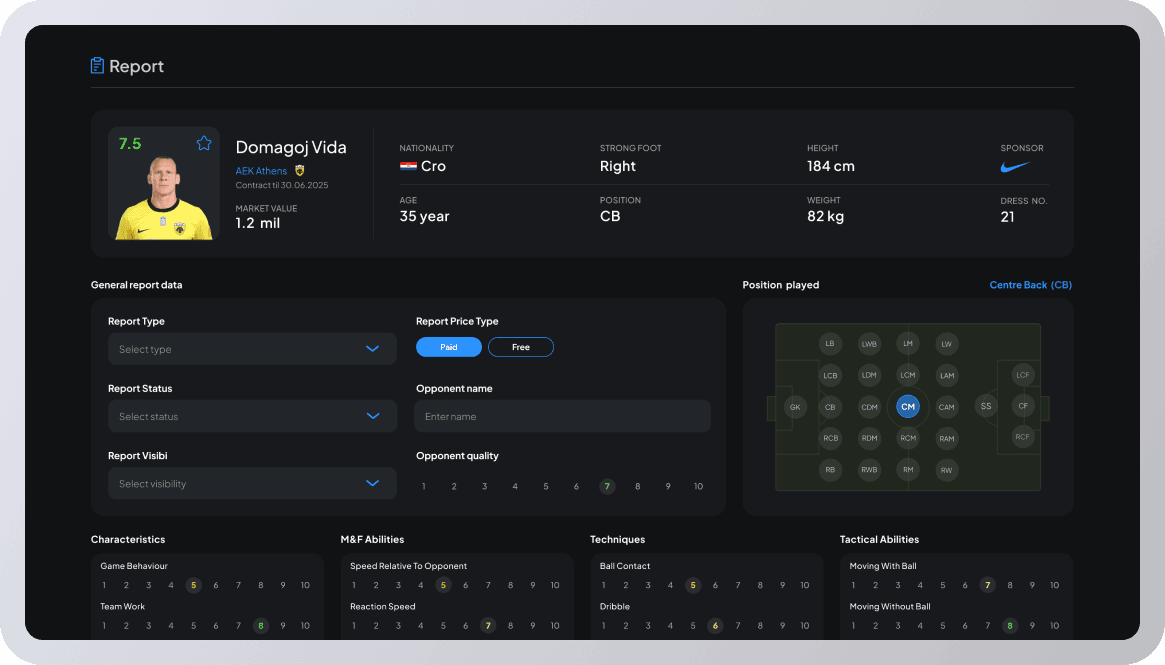The height and width of the screenshot is (665, 1165).
Task: Click the AEK Athens club crest icon
Action: 299,171
